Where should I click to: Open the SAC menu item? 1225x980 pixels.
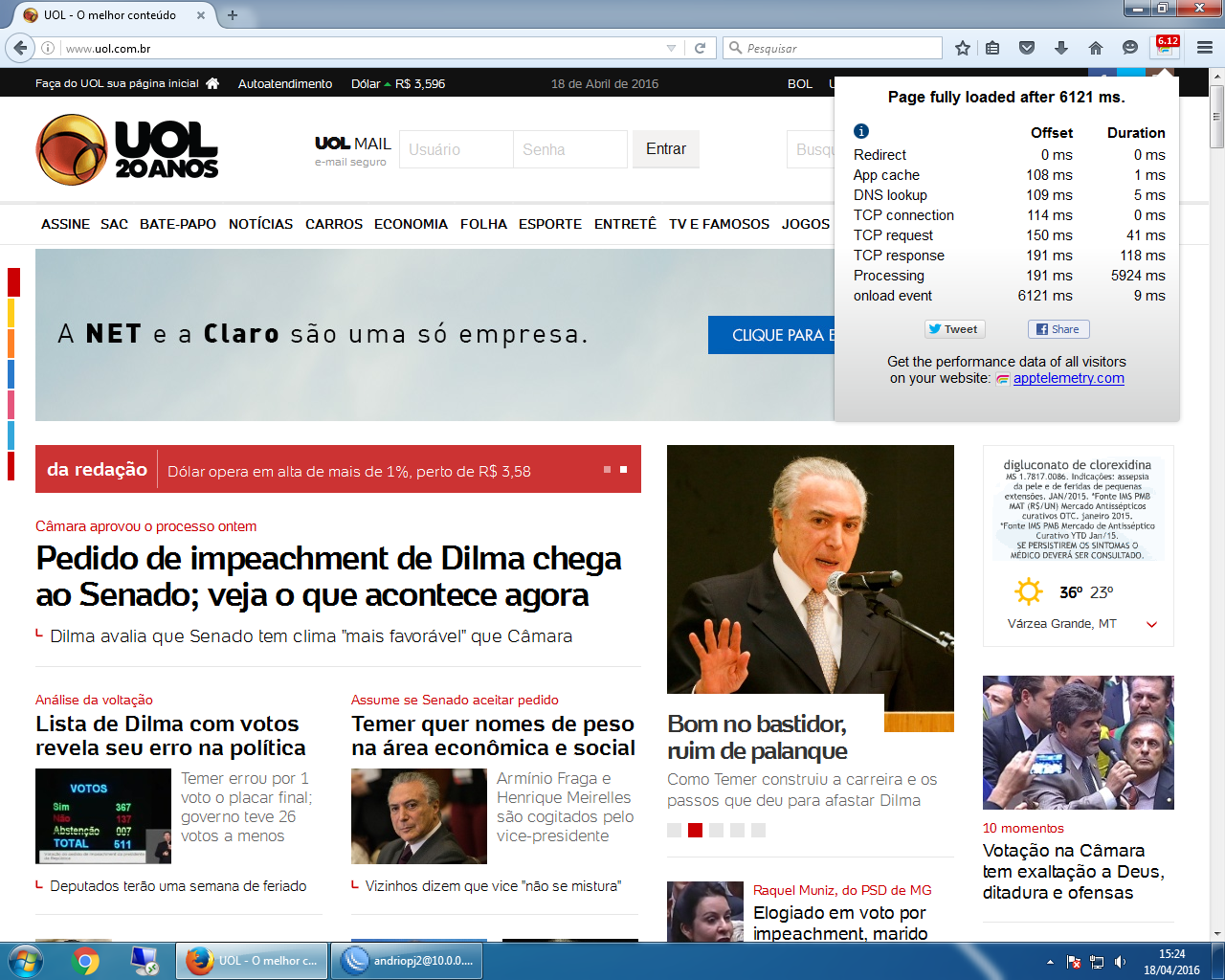tap(114, 224)
